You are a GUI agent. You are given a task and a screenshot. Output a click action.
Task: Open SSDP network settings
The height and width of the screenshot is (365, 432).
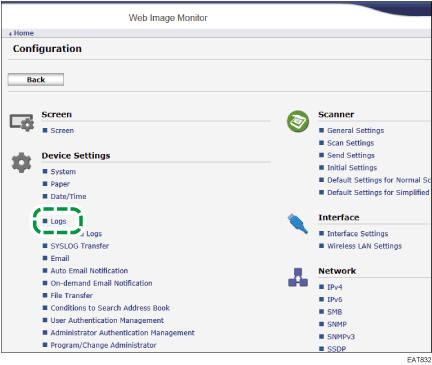click(x=336, y=349)
